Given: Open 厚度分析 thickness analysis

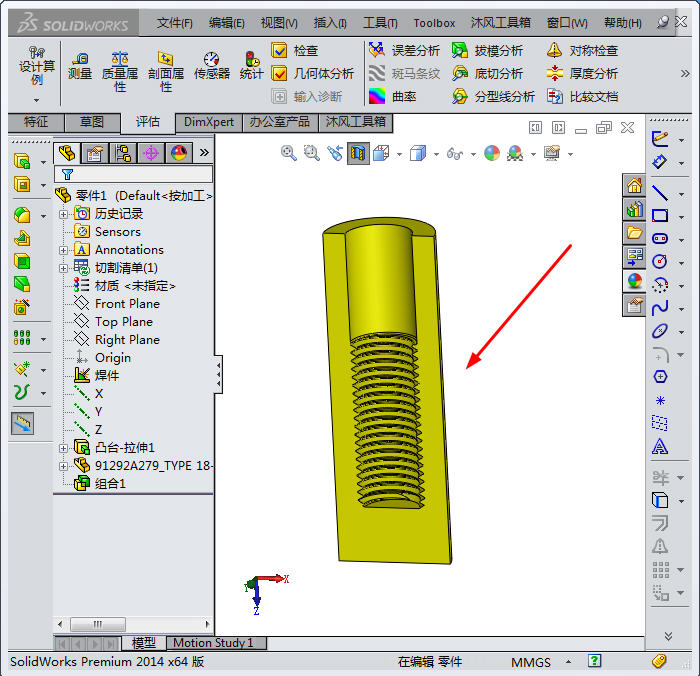Looking at the screenshot, I should pyautogui.click(x=582, y=73).
